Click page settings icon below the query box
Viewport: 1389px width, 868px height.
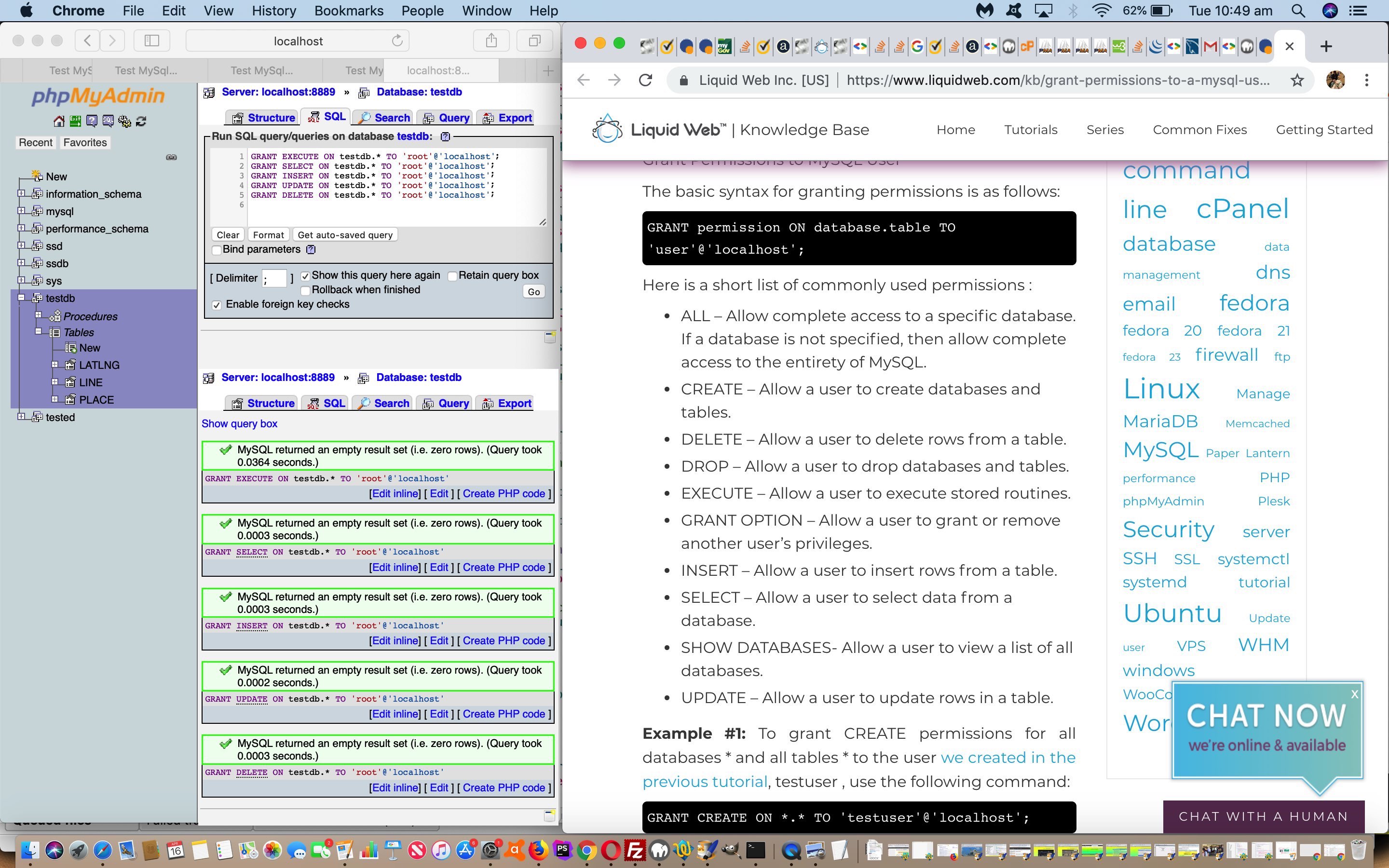[x=549, y=337]
